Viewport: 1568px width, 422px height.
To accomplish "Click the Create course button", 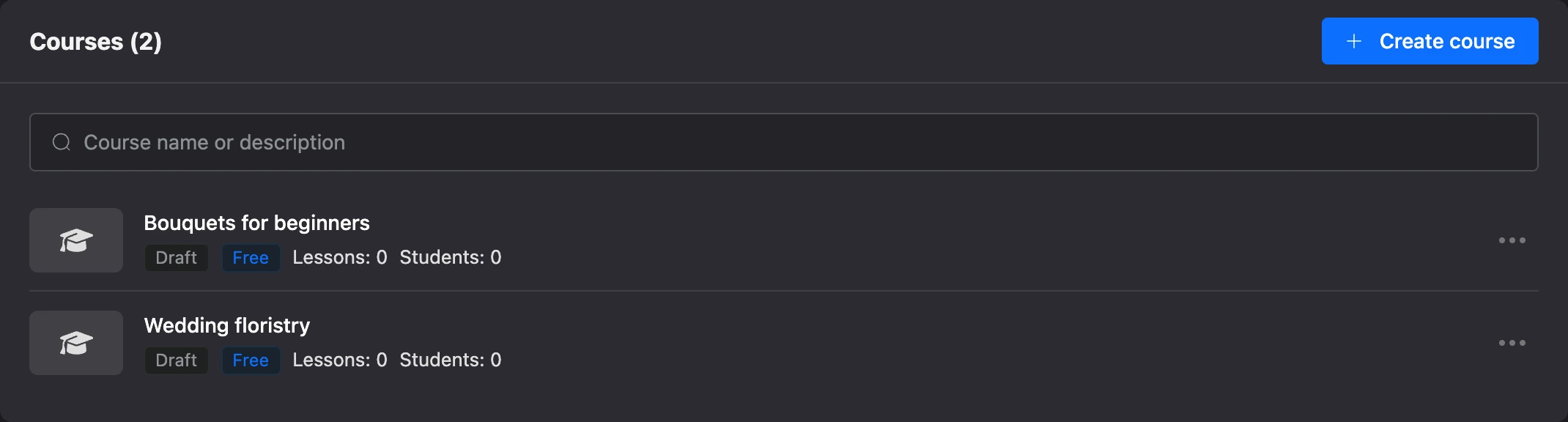I will pyautogui.click(x=1430, y=41).
